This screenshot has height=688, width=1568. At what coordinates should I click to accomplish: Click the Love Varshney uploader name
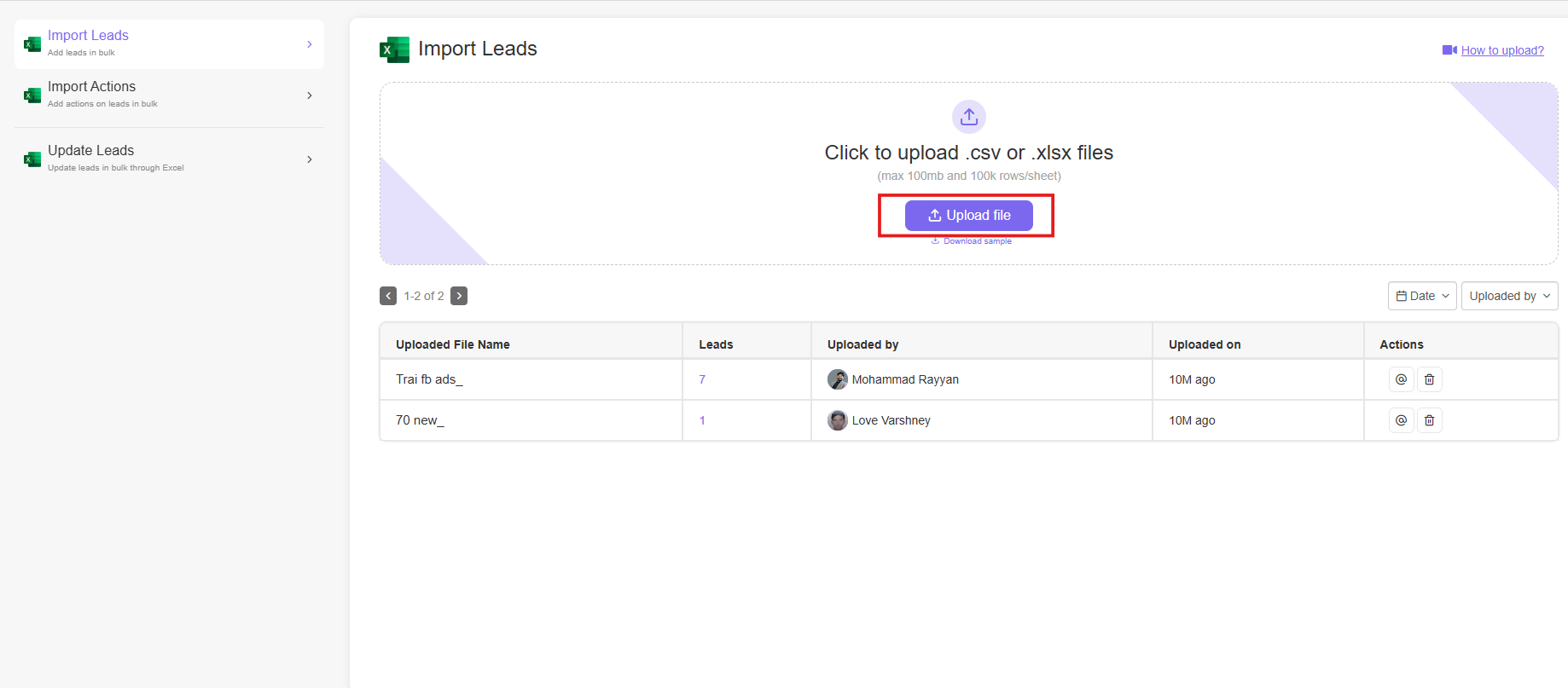(x=891, y=420)
